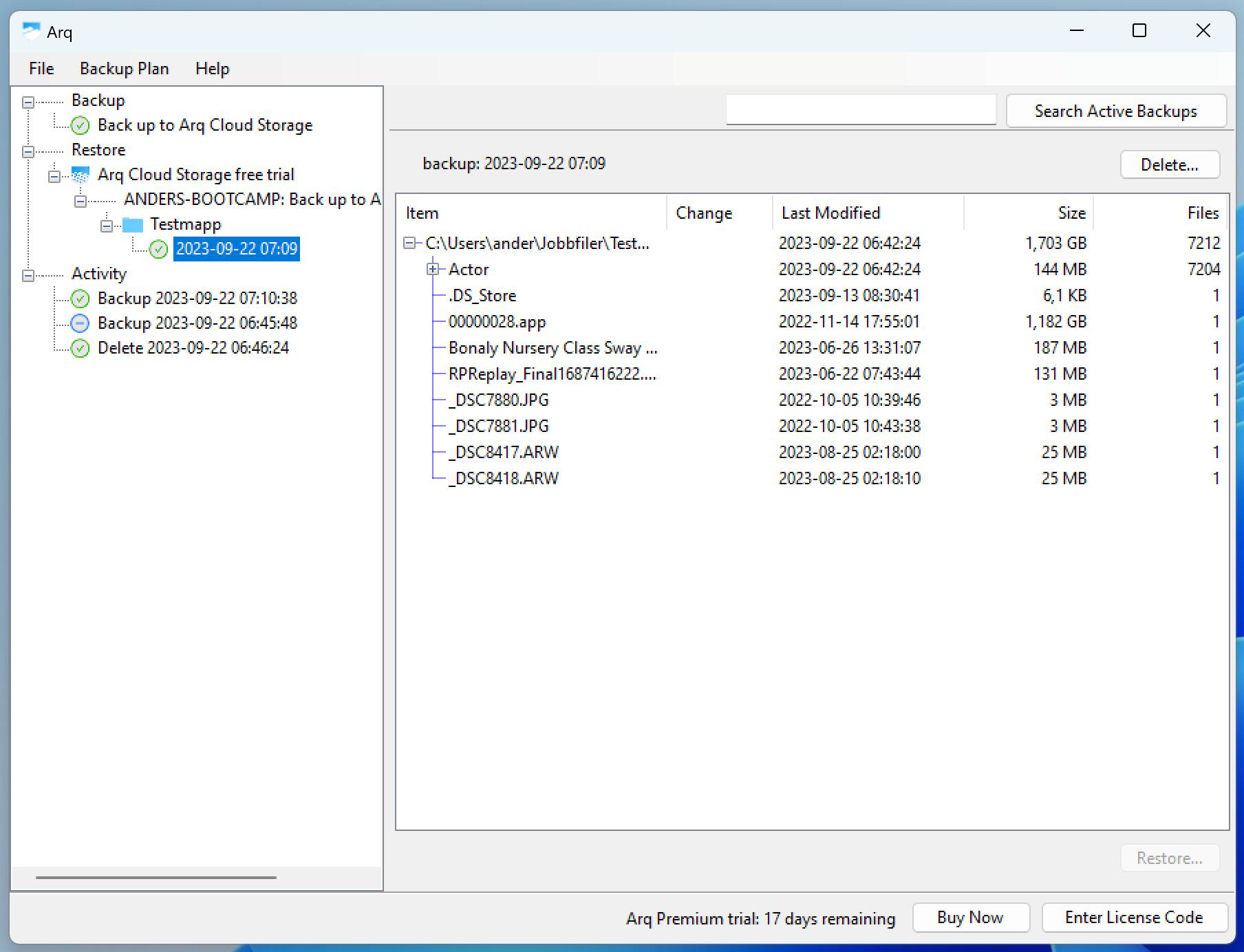Expand the Actor folder in the file list
1244x952 pixels.
click(433, 269)
